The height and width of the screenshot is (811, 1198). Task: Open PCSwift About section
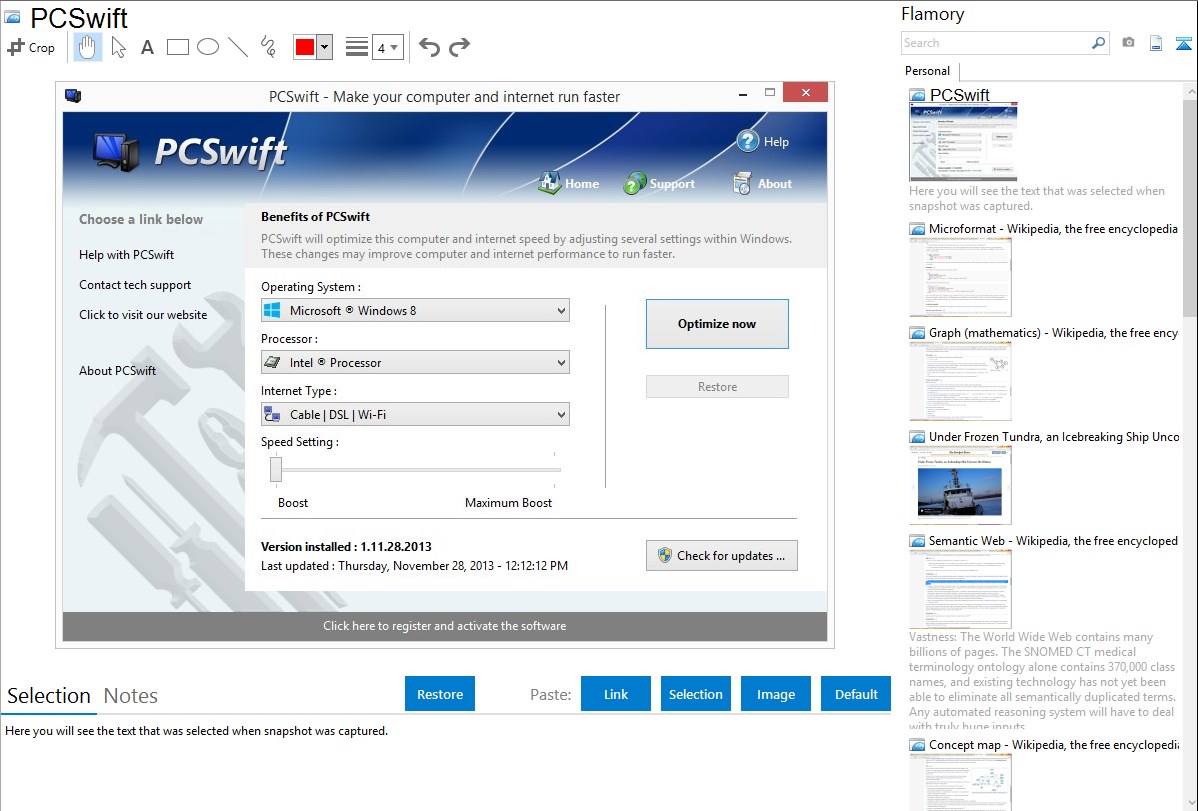[763, 183]
